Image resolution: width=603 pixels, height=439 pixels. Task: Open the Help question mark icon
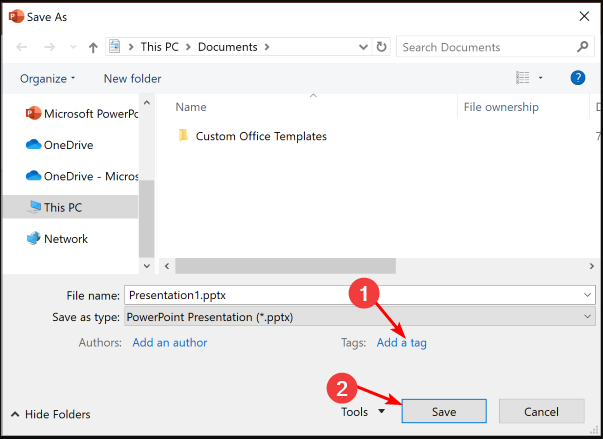(x=577, y=78)
